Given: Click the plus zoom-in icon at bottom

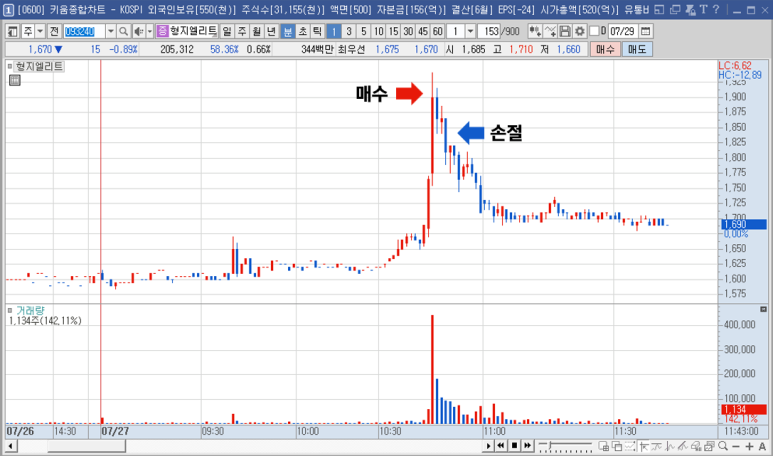Looking at the screenshot, I should tap(749, 446).
